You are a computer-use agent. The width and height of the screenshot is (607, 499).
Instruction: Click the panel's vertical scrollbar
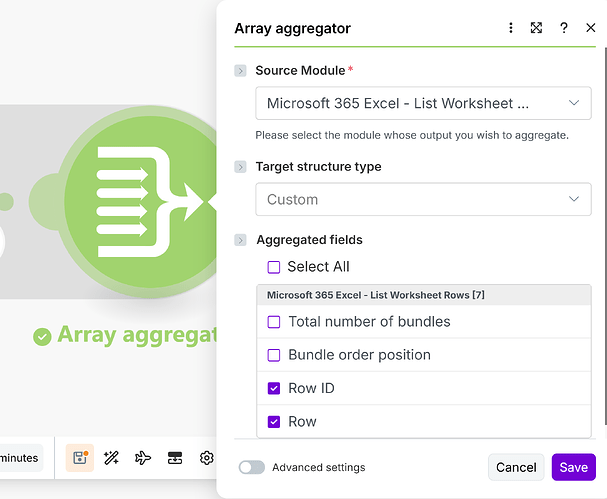(x=605, y=236)
